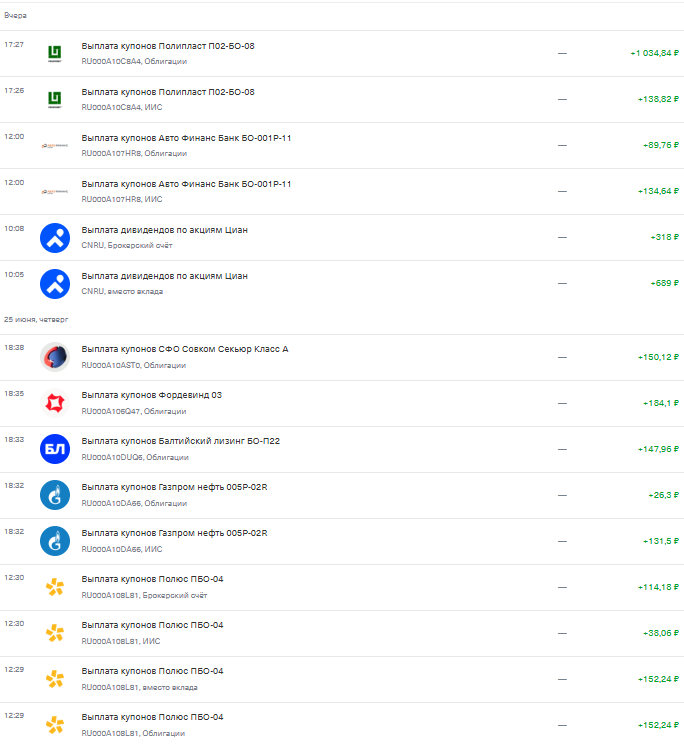The image size is (684, 744).
Task: Click the Балтийский лизинг БЛ icon
Action: pyautogui.click(x=55, y=449)
